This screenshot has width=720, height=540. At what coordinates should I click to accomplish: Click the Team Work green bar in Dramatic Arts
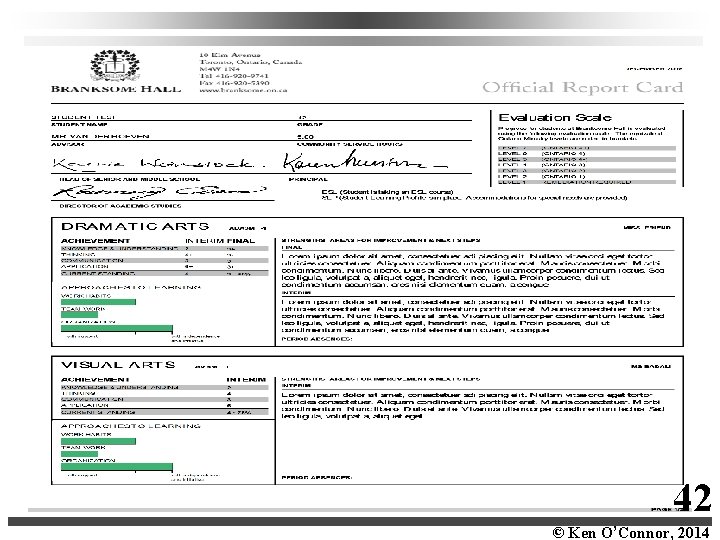pyautogui.click(x=79, y=315)
